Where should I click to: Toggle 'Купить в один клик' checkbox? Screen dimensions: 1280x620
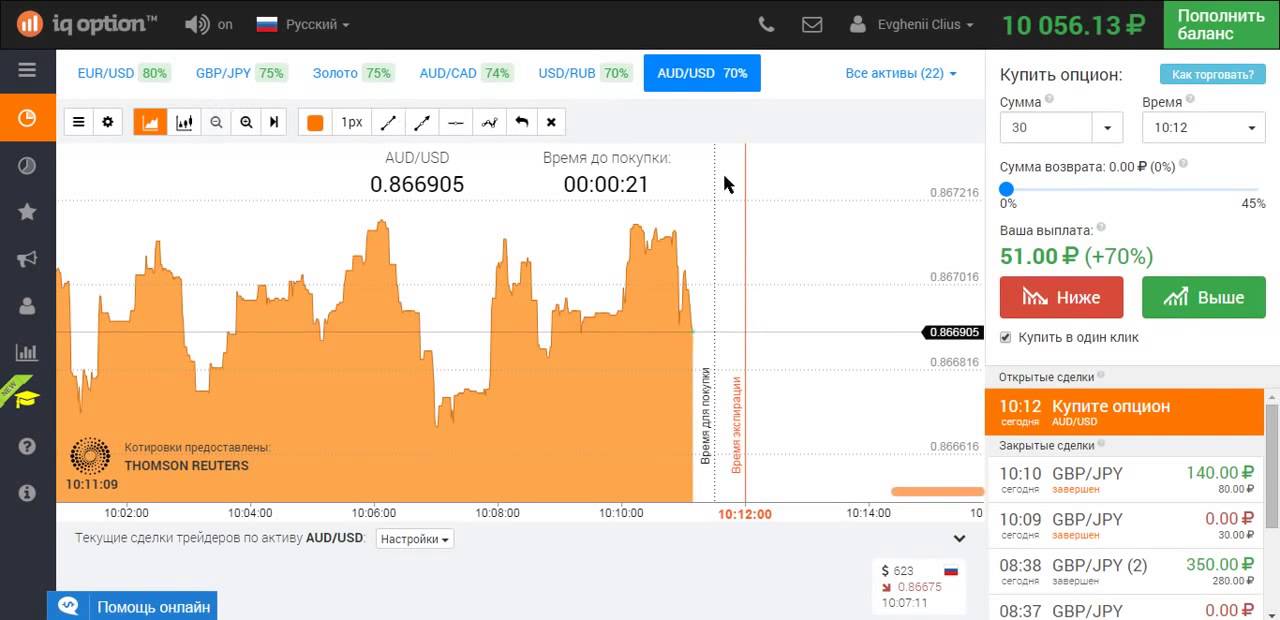tap(1006, 337)
